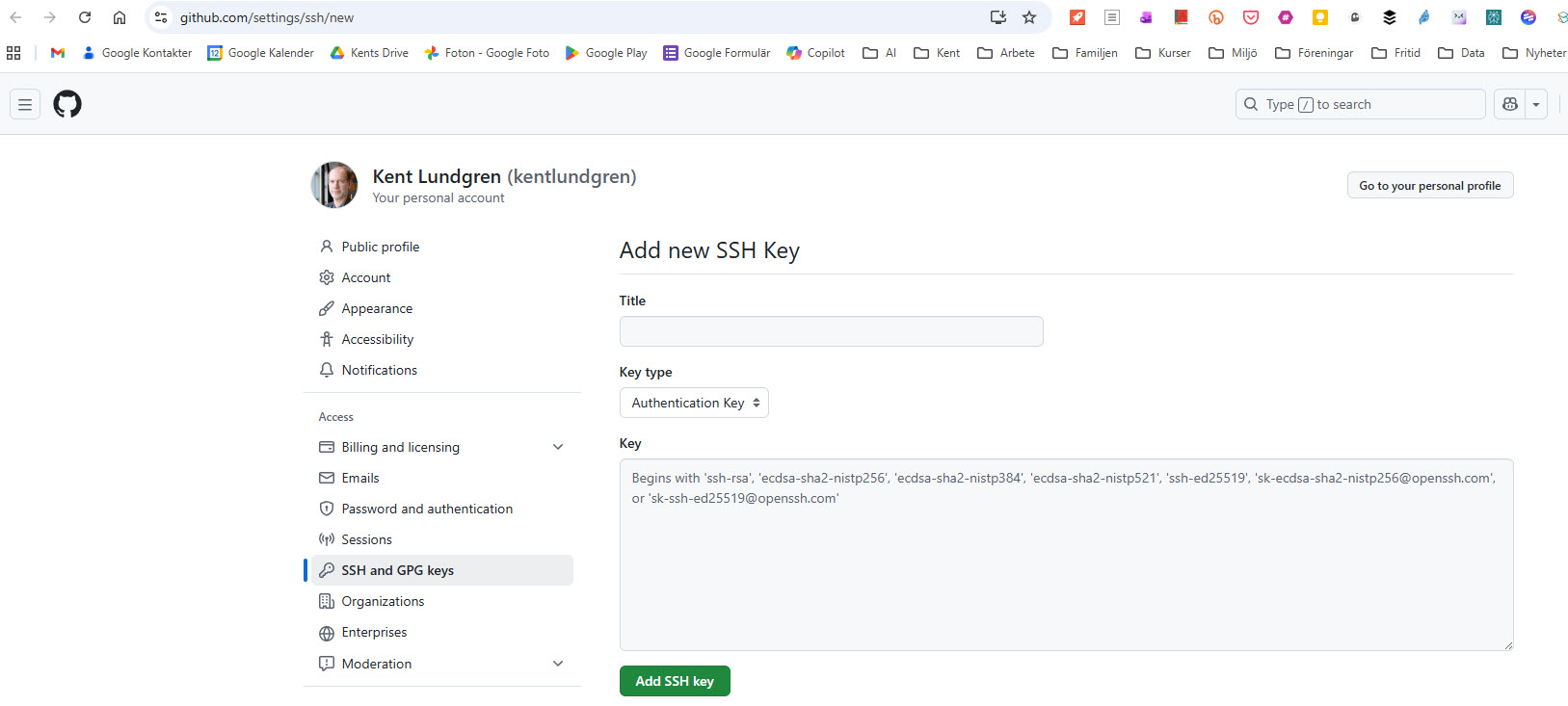Click the green Add SSH key button
1568x706 pixels.
[675, 681]
